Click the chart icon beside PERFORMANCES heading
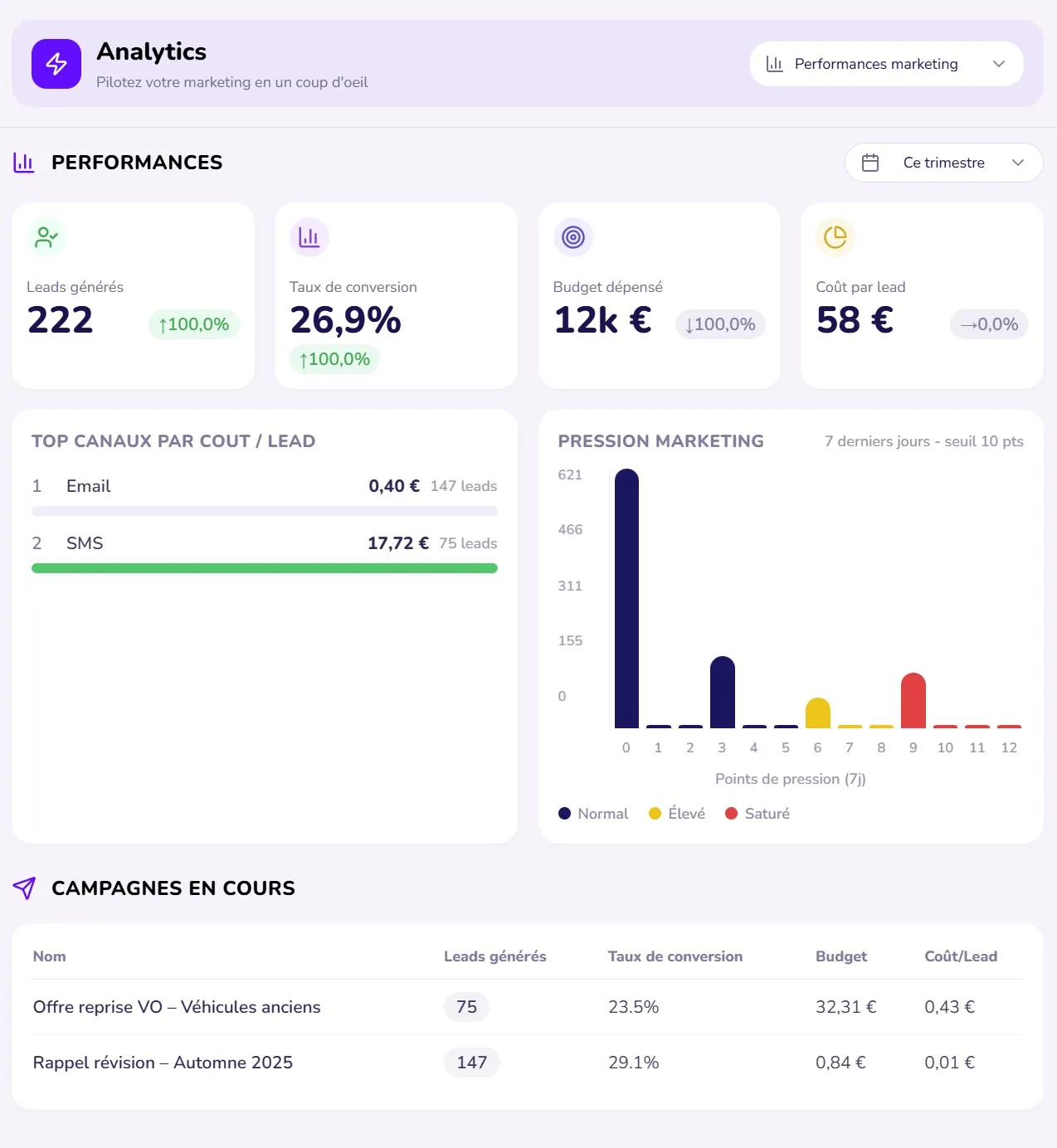 (24, 163)
